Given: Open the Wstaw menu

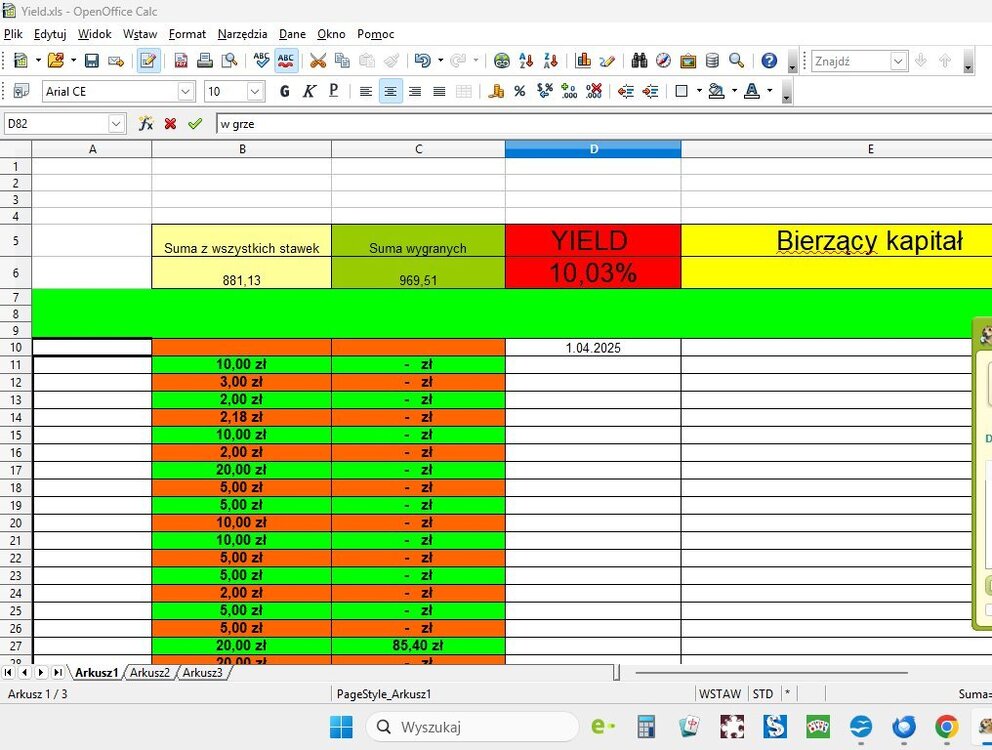Looking at the screenshot, I should click(x=140, y=34).
